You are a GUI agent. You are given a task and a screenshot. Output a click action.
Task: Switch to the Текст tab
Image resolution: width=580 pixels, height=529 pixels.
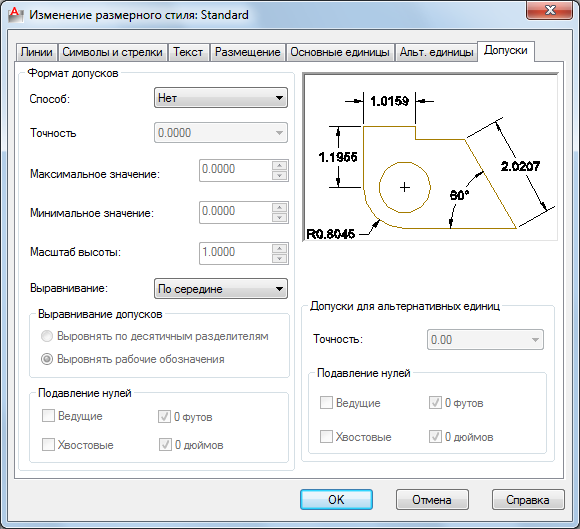click(x=188, y=52)
